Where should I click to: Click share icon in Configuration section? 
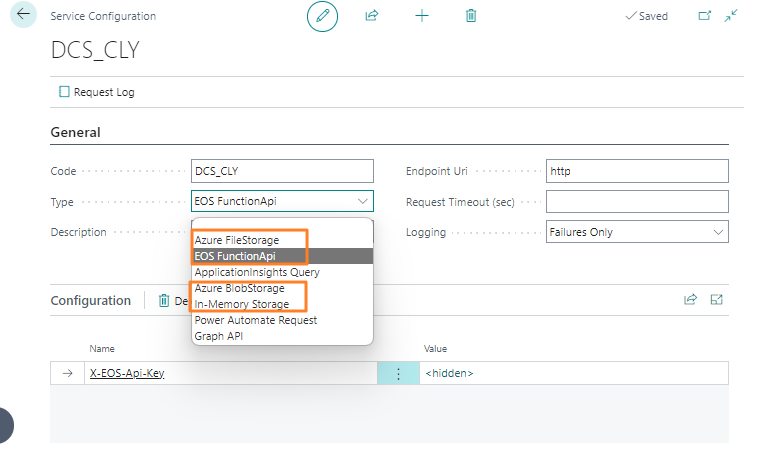coord(690,299)
